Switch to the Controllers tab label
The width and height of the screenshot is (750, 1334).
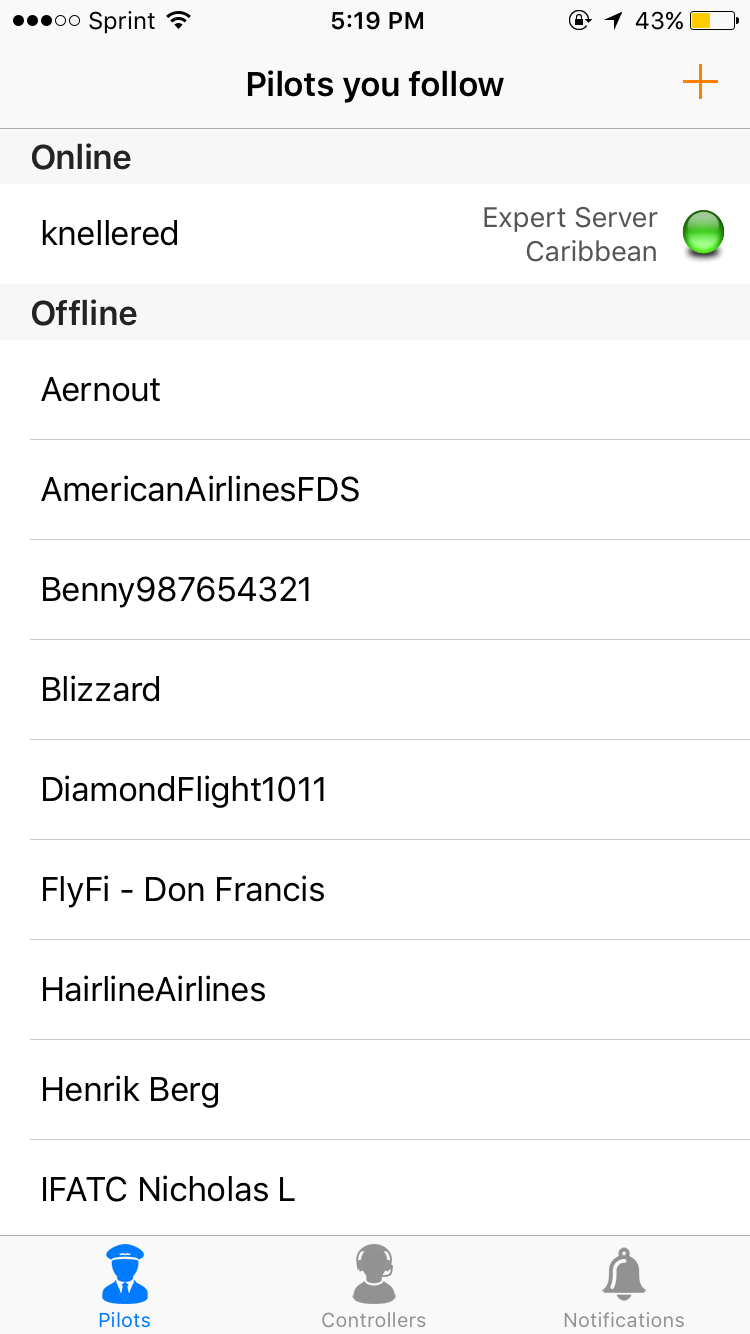point(374,1320)
